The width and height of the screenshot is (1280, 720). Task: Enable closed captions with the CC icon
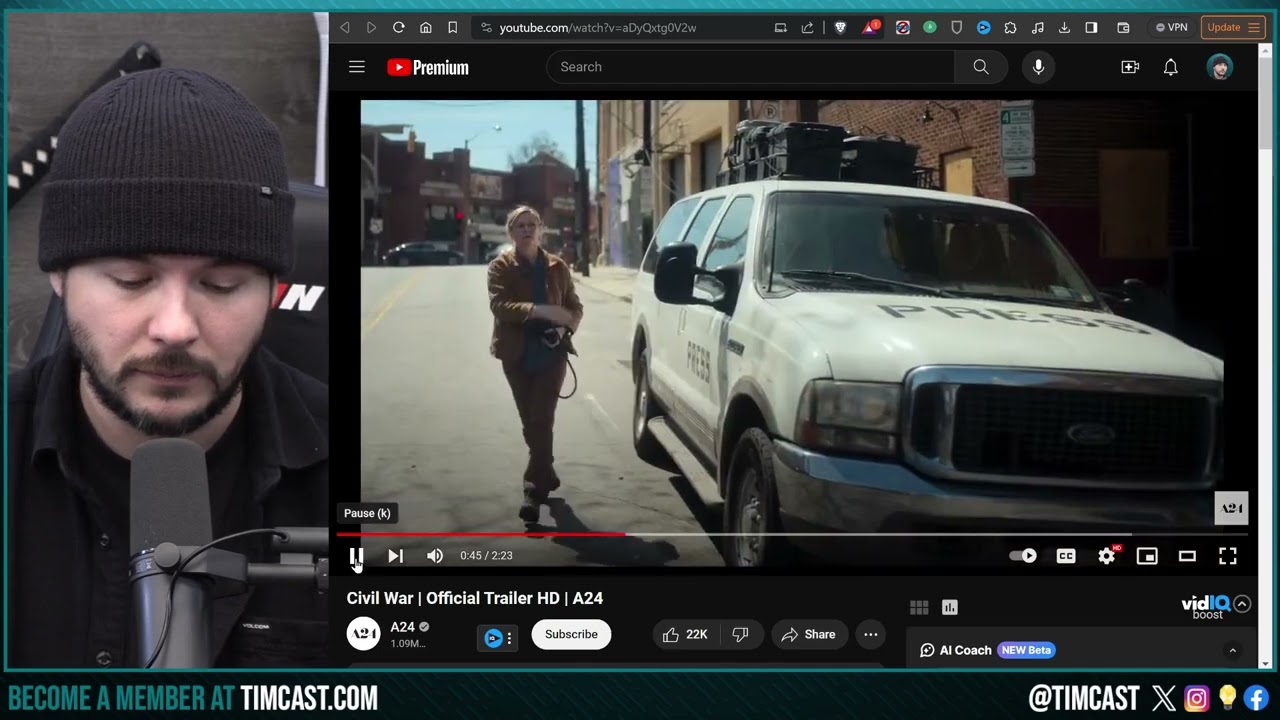point(1066,555)
